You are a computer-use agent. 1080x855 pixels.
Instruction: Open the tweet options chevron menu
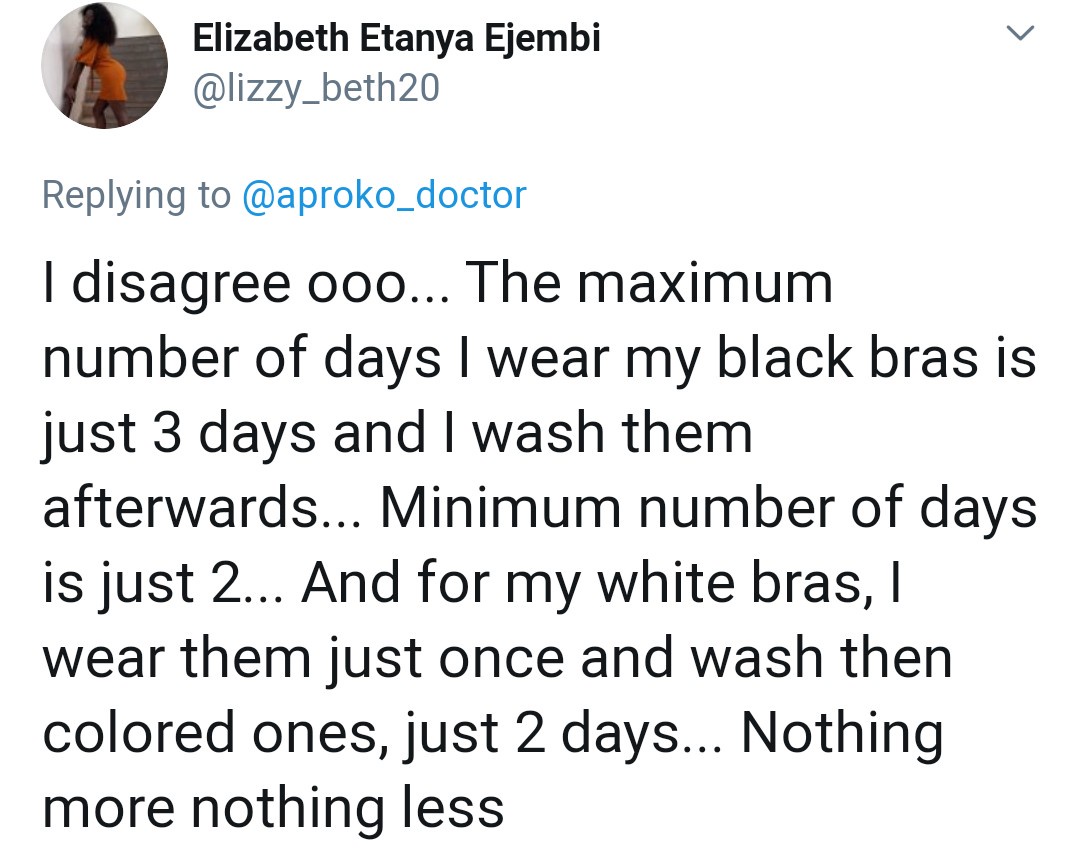click(1019, 35)
